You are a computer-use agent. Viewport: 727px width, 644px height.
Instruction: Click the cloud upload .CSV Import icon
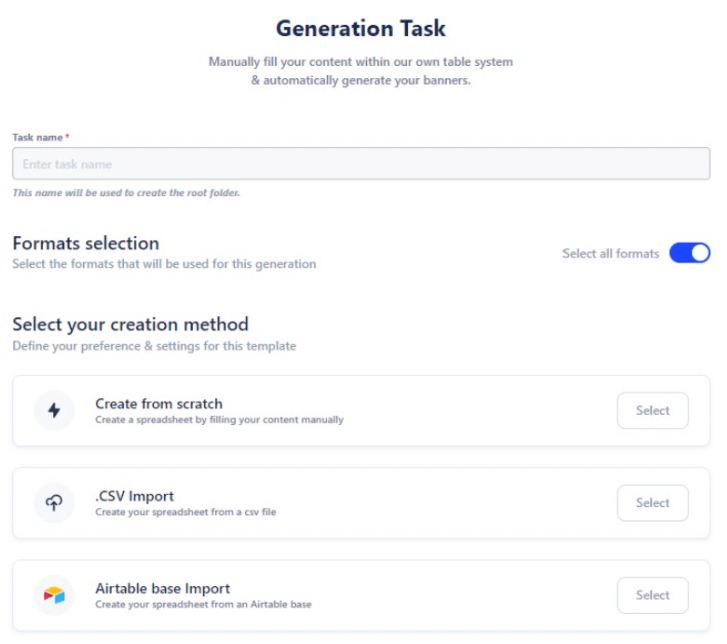[x=54, y=503]
